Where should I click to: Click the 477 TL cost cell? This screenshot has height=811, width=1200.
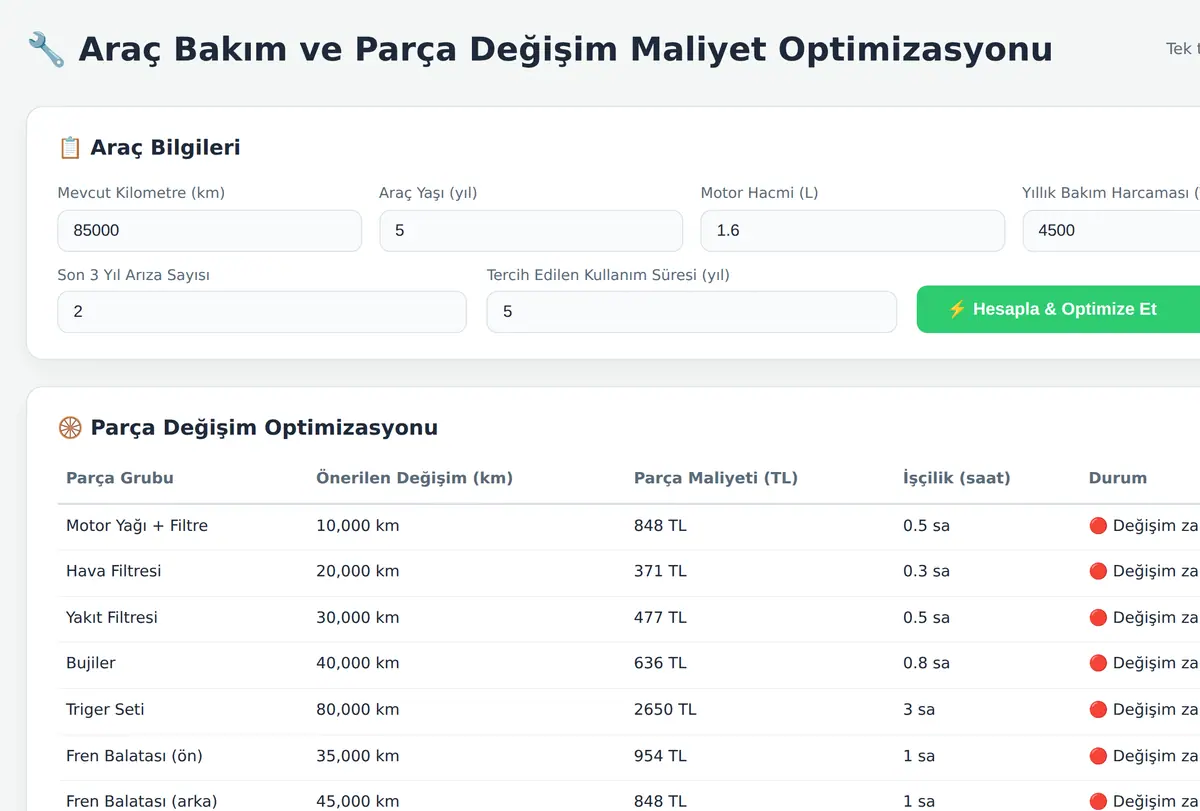click(x=660, y=618)
